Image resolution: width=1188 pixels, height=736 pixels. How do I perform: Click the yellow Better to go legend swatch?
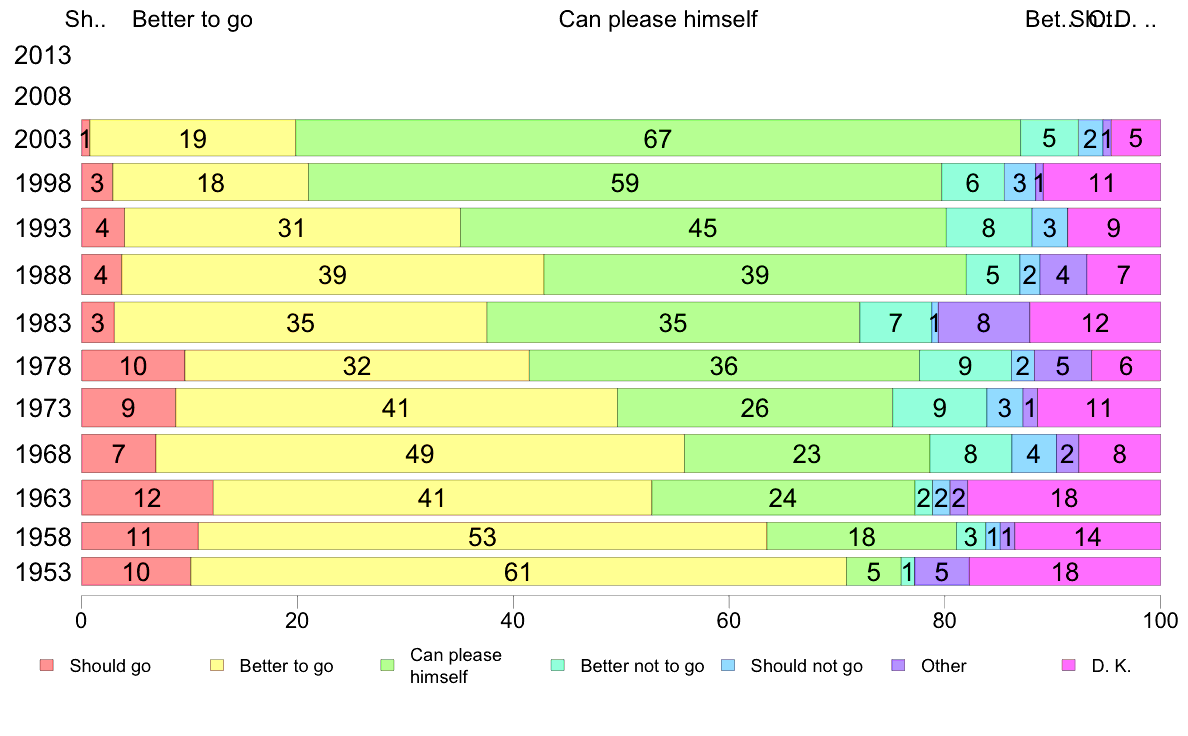point(217,666)
